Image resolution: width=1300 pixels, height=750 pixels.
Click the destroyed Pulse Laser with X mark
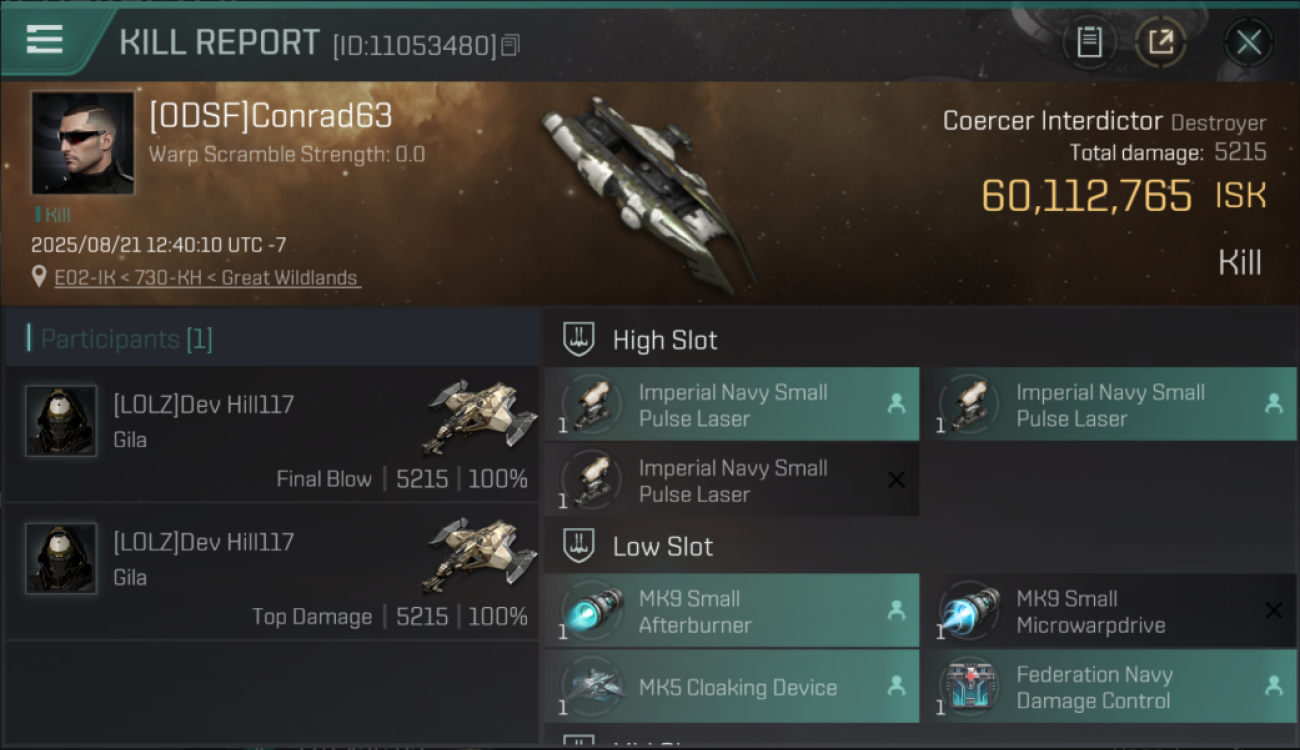[x=732, y=480]
